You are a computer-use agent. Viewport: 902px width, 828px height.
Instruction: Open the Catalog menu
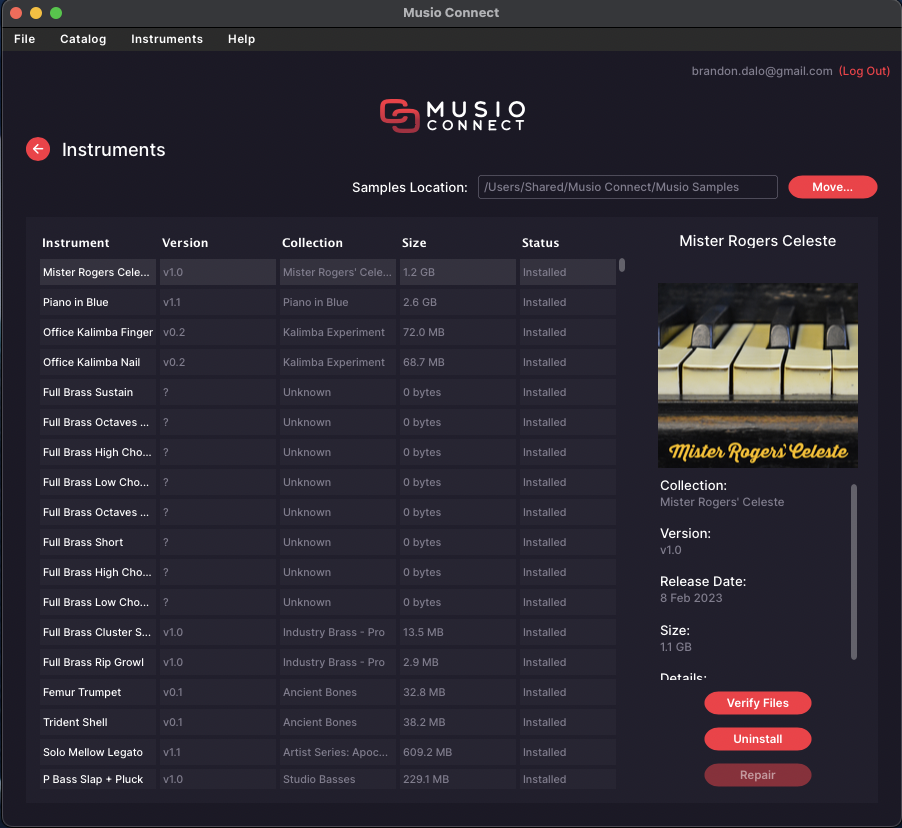(83, 39)
